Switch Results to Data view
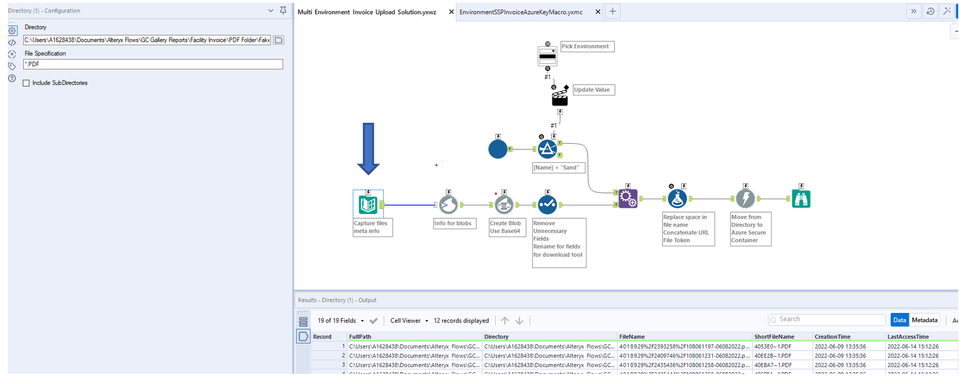The width and height of the screenshot is (967, 384). coord(900,320)
